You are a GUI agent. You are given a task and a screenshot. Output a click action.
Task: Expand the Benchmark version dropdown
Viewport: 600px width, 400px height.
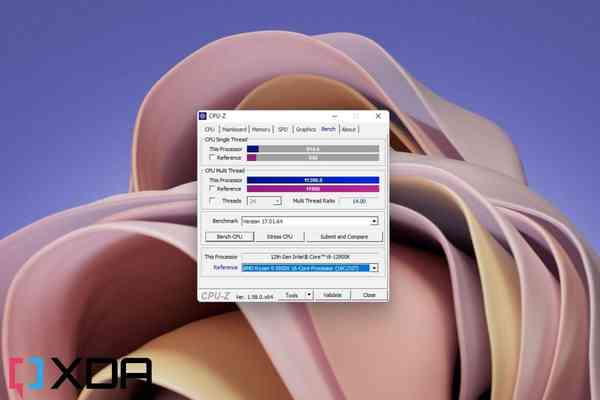(x=374, y=221)
